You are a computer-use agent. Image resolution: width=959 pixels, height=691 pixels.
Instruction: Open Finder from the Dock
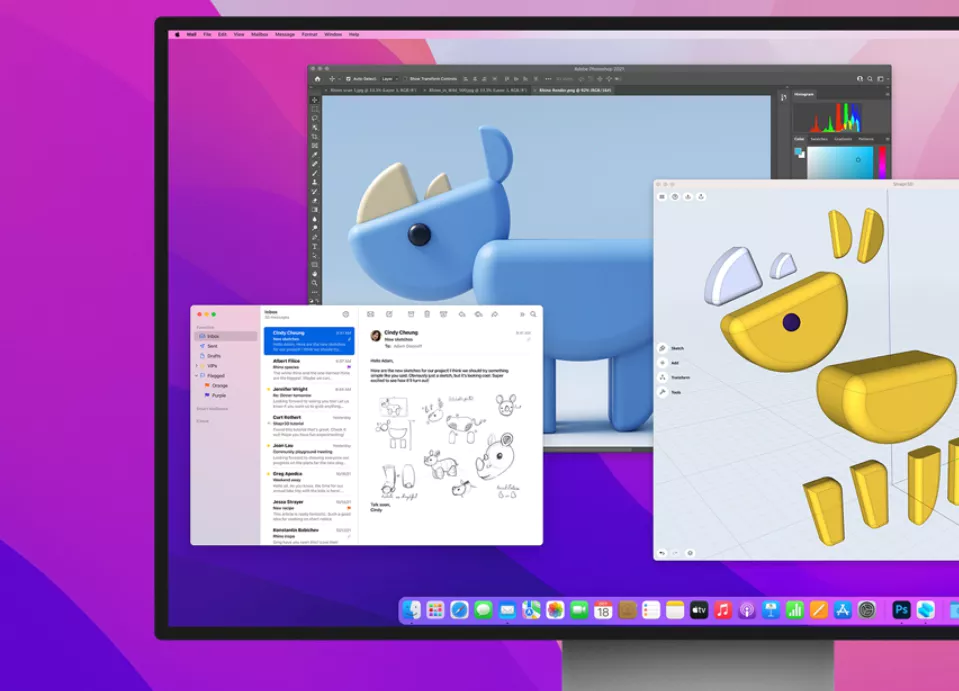(x=411, y=610)
